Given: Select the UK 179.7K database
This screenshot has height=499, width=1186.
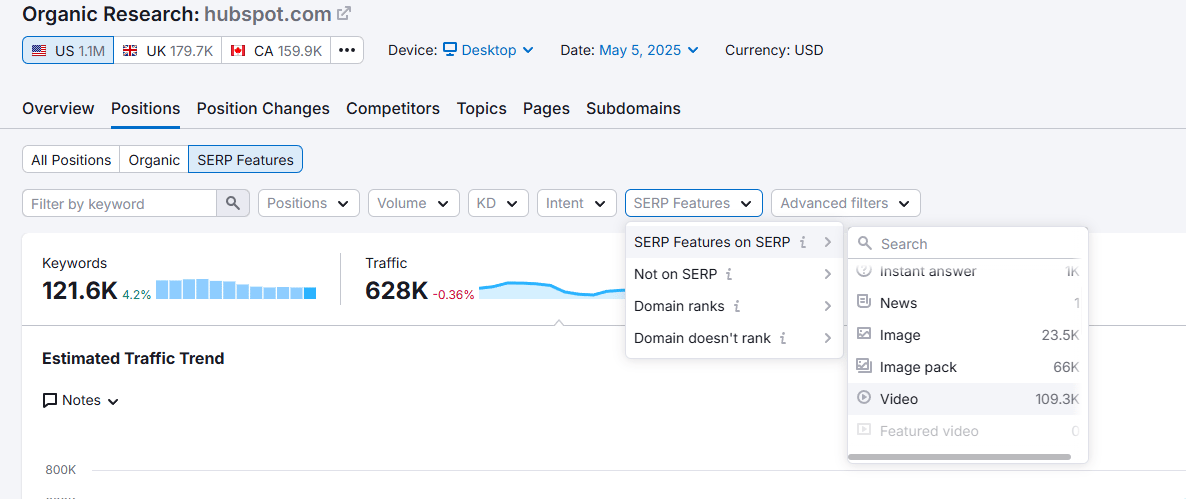Looking at the screenshot, I should (168, 51).
